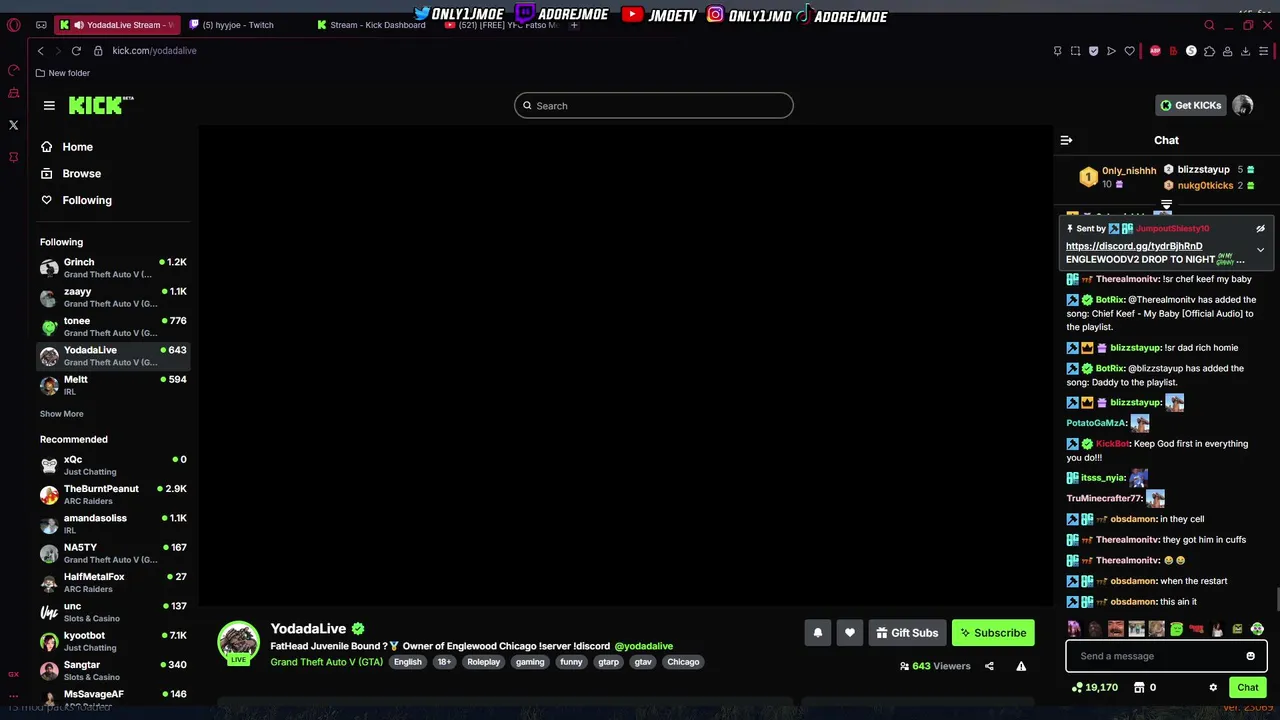
Task: Follow YodadaLive with the heart button
Action: (x=850, y=633)
